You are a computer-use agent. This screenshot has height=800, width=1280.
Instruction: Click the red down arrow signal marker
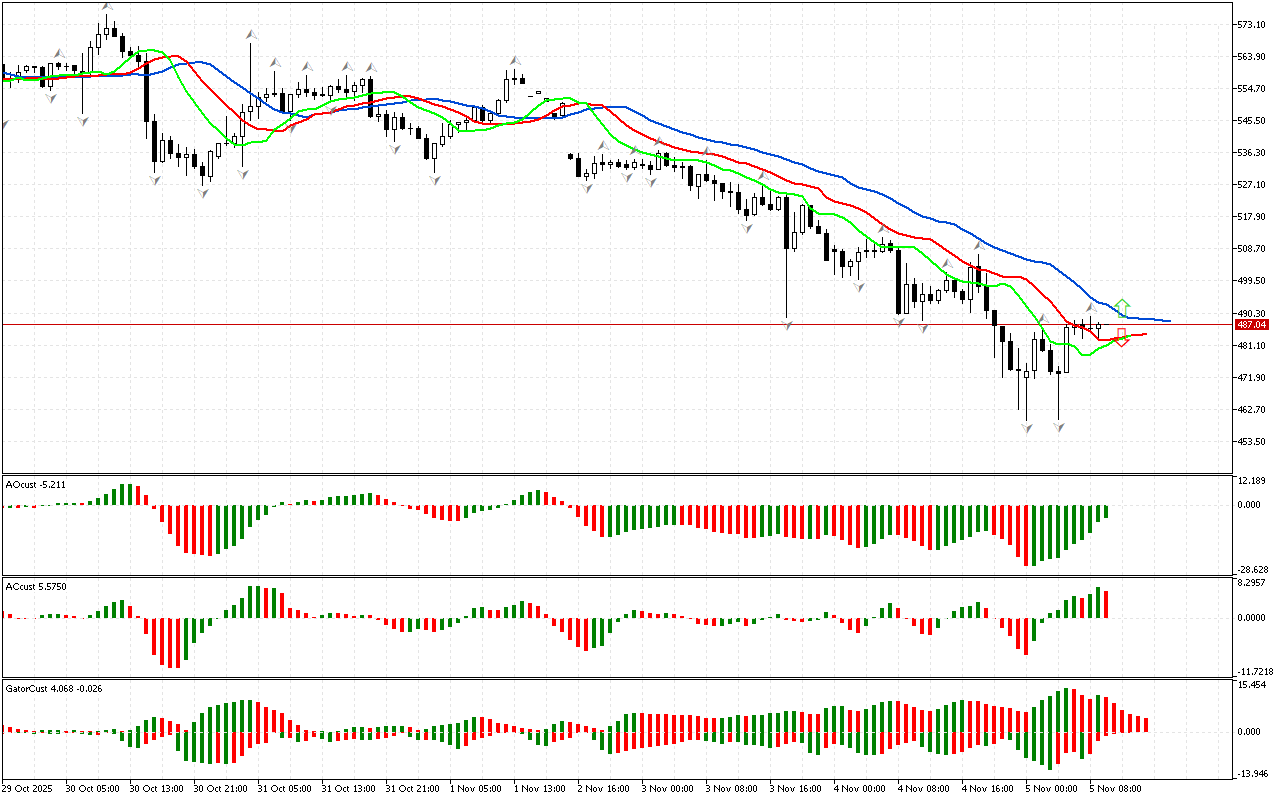pos(1122,338)
